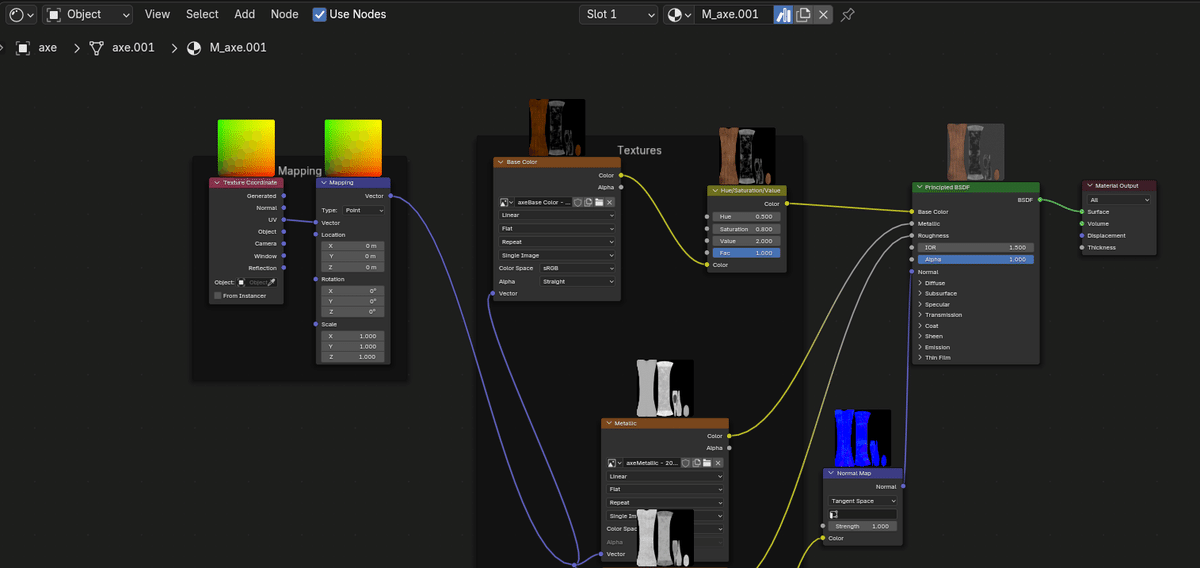Image resolution: width=1200 pixels, height=568 pixels.
Task: Browse images in Base Color node
Action: 506,202
